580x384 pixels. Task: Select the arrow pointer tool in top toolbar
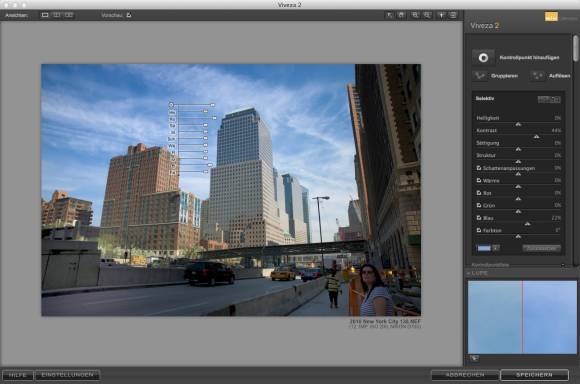(390, 15)
